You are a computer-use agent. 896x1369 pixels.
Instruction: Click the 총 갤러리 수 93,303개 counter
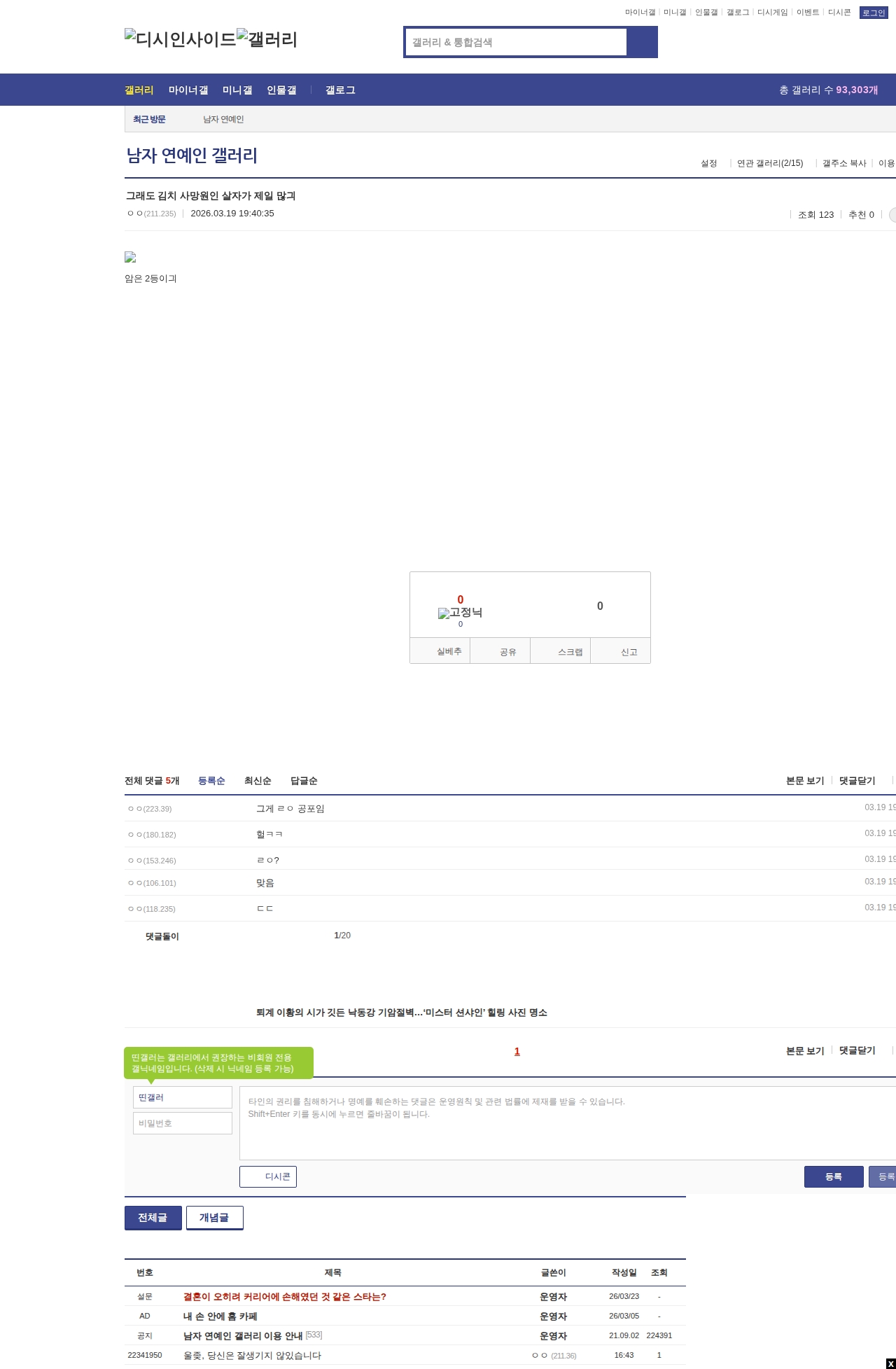(829, 90)
